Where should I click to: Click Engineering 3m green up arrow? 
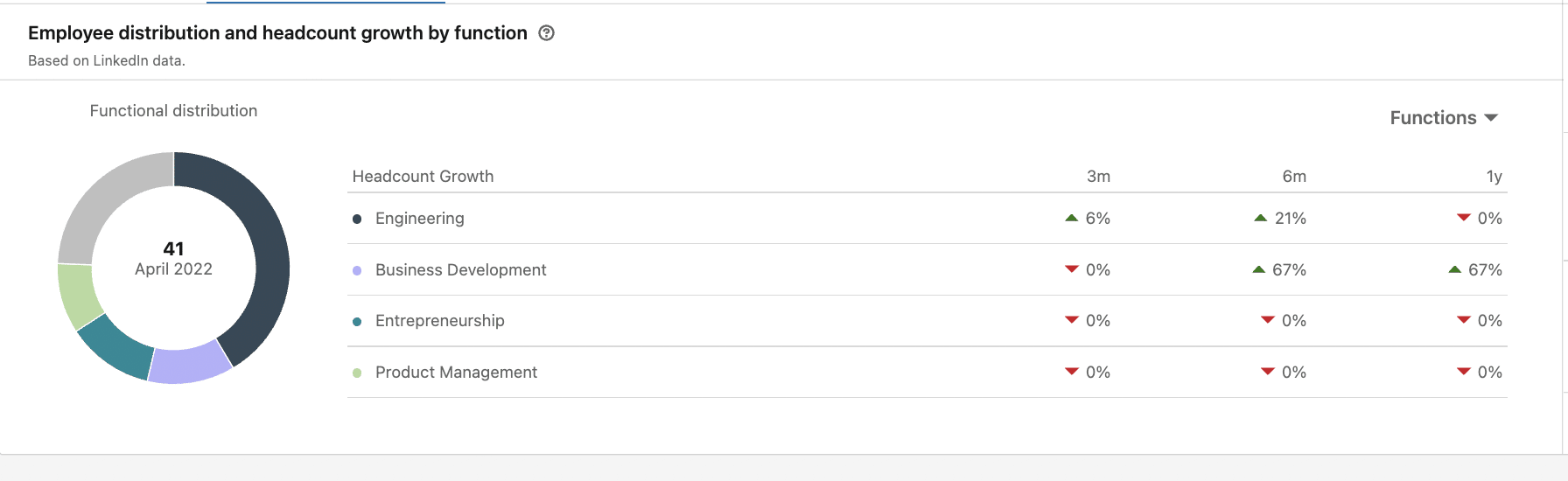pyautogui.click(x=1071, y=218)
